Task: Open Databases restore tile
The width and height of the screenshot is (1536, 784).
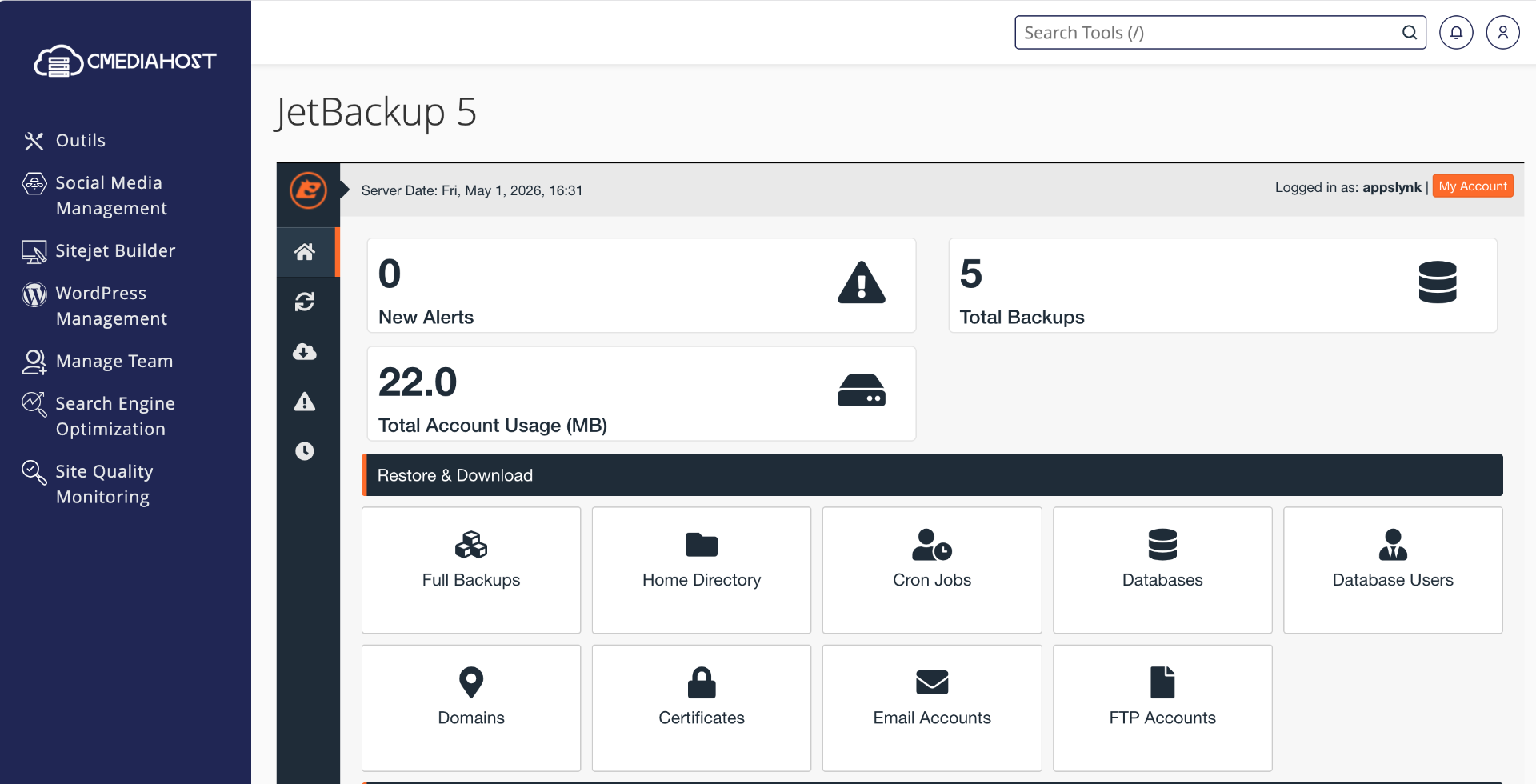Action: [1162, 570]
